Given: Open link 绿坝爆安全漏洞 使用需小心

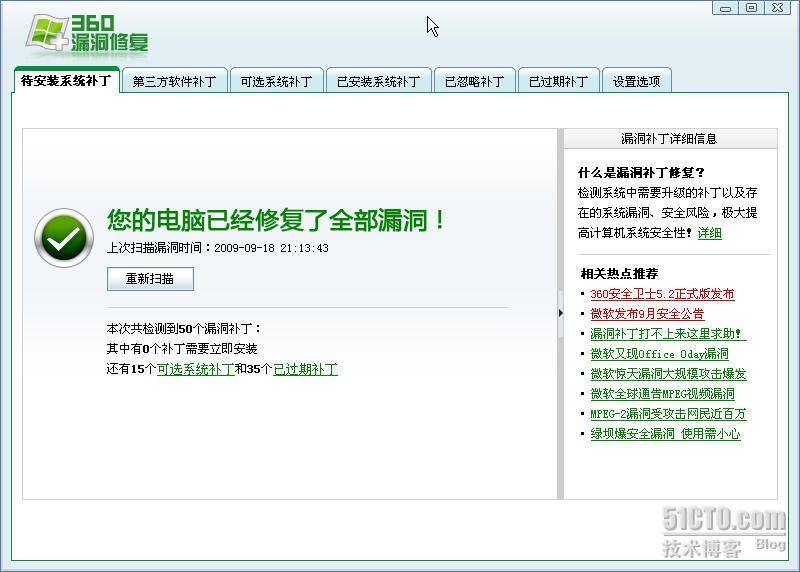Looking at the screenshot, I should point(665,434).
